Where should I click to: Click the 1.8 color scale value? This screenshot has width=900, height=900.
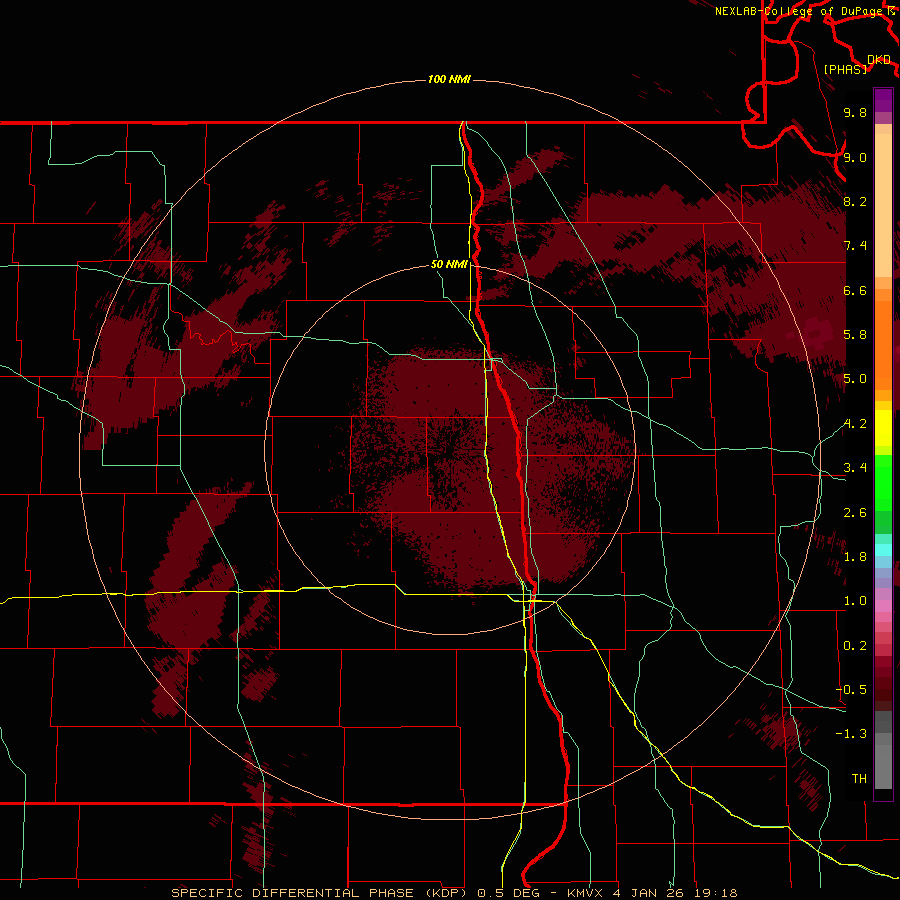(855, 557)
